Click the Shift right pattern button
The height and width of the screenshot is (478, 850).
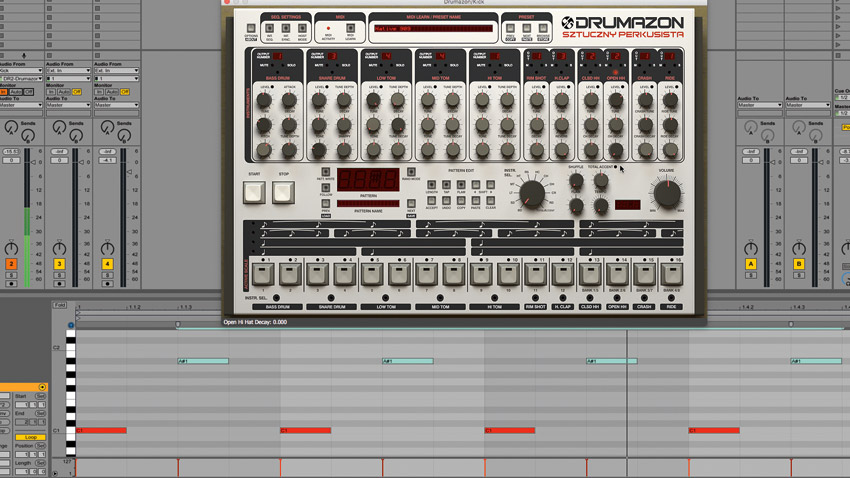click(490, 185)
